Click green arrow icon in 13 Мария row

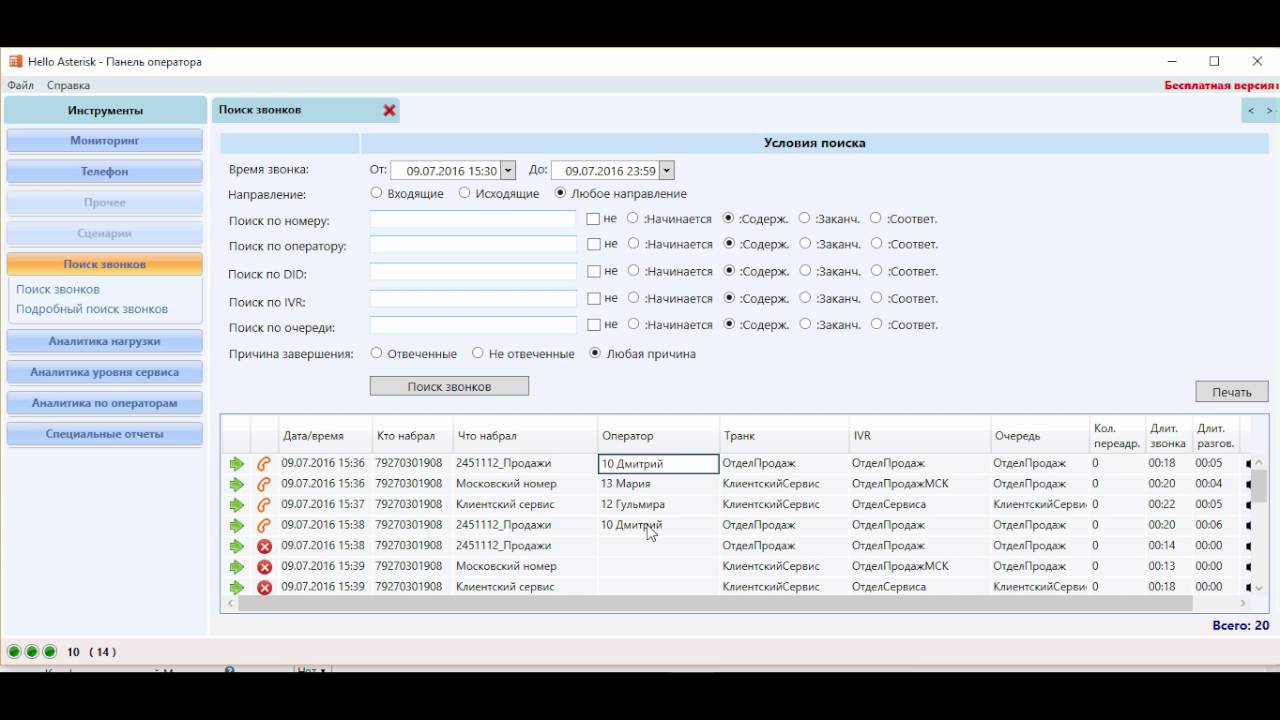pyautogui.click(x=236, y=484)
